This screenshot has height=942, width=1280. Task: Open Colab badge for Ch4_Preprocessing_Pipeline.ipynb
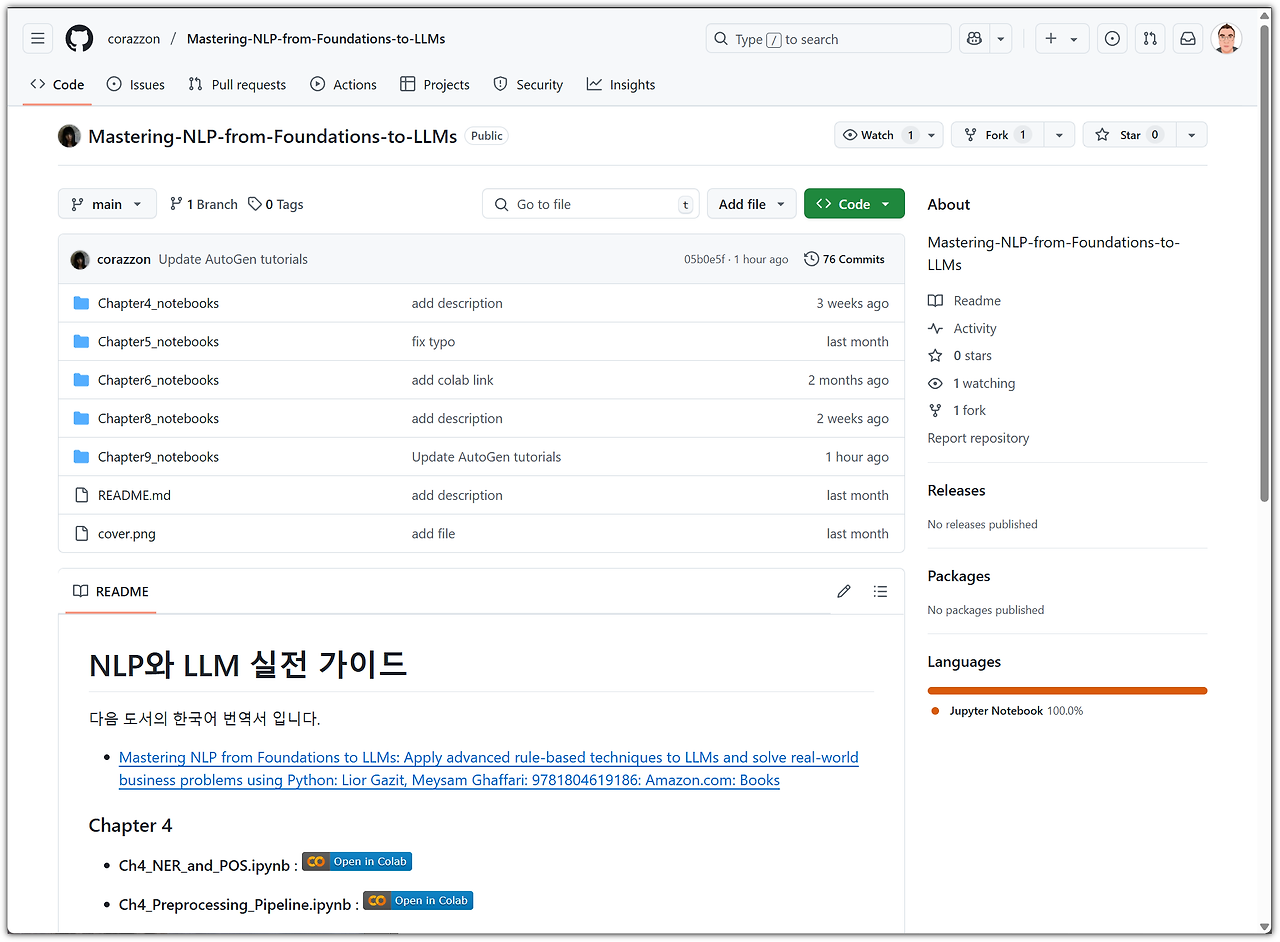pos(418,900)
